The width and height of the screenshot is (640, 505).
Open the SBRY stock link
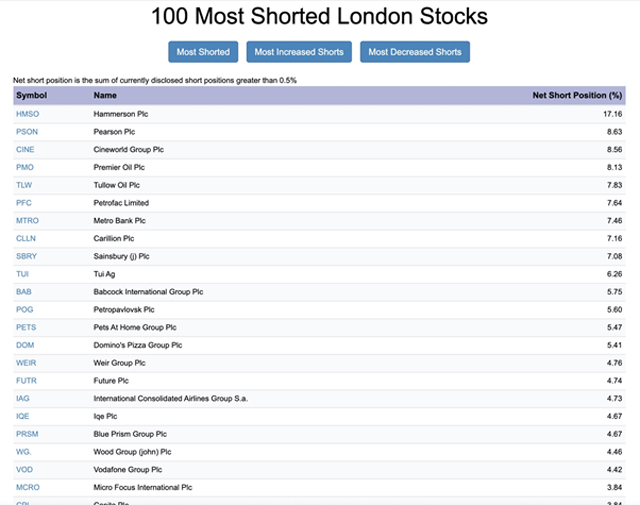click(27, 256)
